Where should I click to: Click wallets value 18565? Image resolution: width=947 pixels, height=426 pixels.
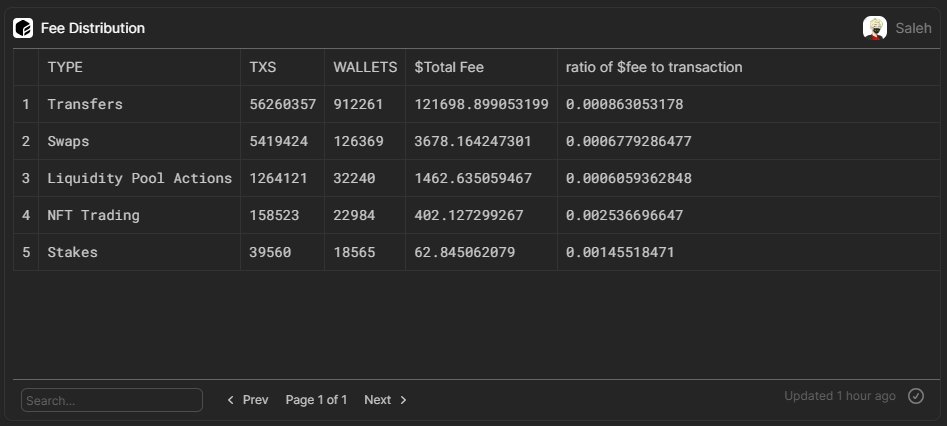(354, 252)
